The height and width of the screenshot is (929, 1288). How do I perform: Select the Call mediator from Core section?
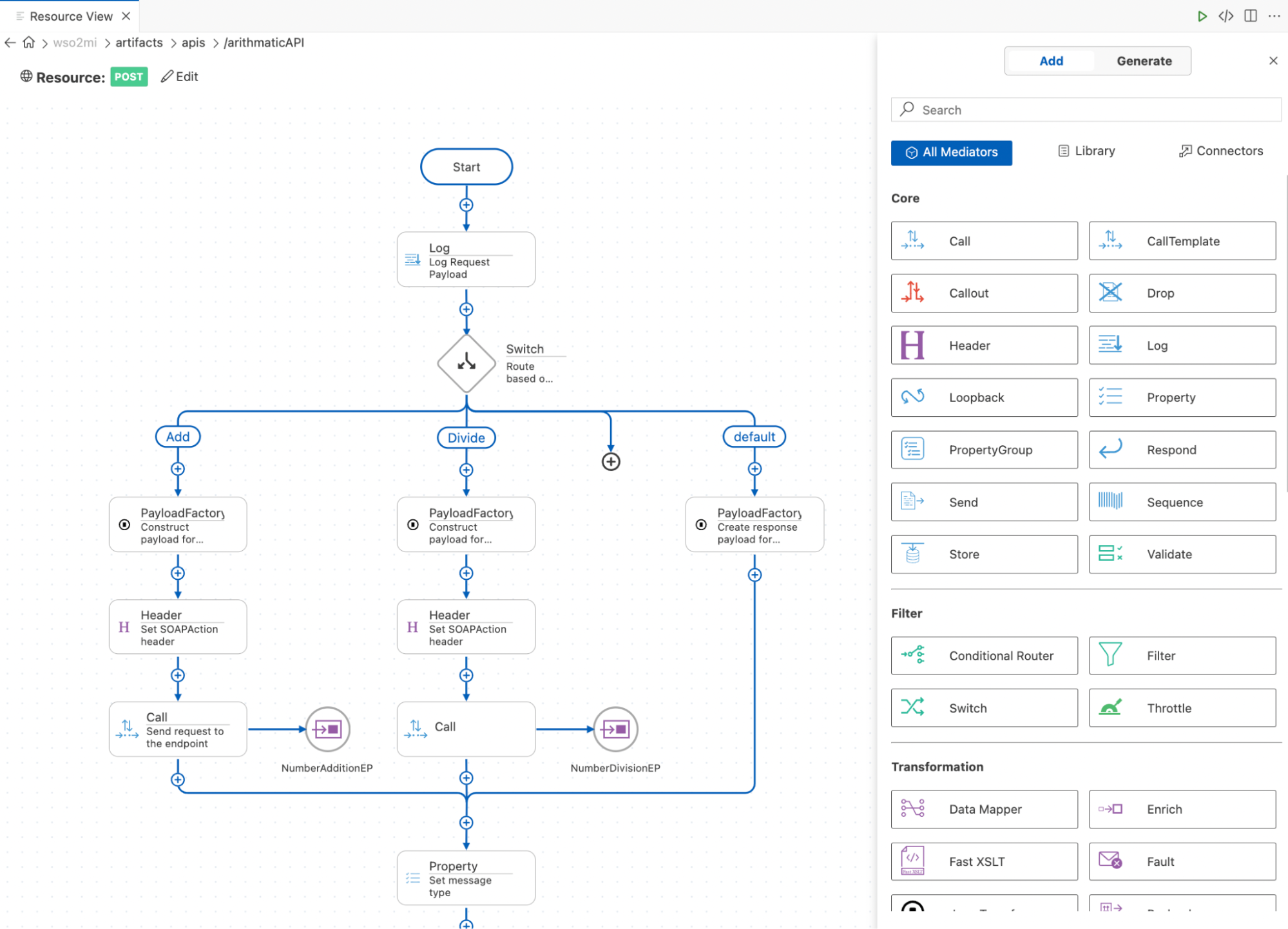(983, 240)
